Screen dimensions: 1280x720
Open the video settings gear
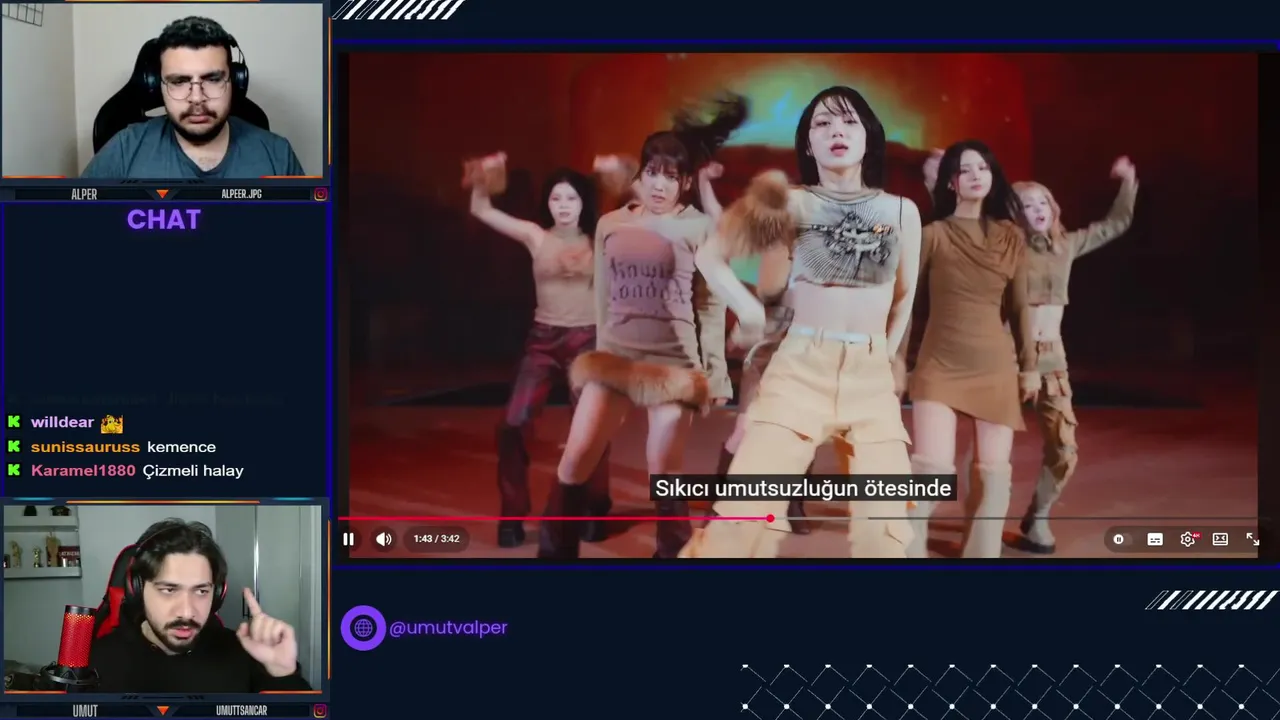[1188, 539]
